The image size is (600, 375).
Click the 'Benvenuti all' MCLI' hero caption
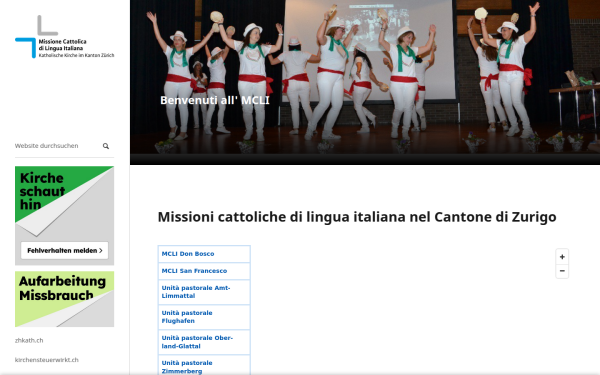tap(215, 100)
